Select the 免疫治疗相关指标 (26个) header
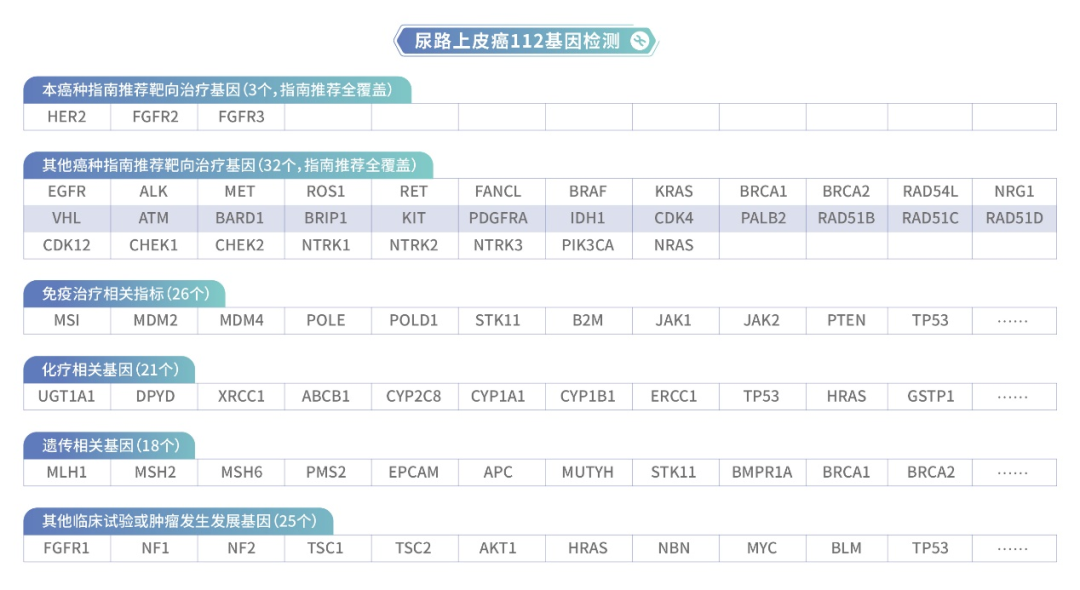The image size is (1080, 590). pyautogui.click(x=124, y=294)
